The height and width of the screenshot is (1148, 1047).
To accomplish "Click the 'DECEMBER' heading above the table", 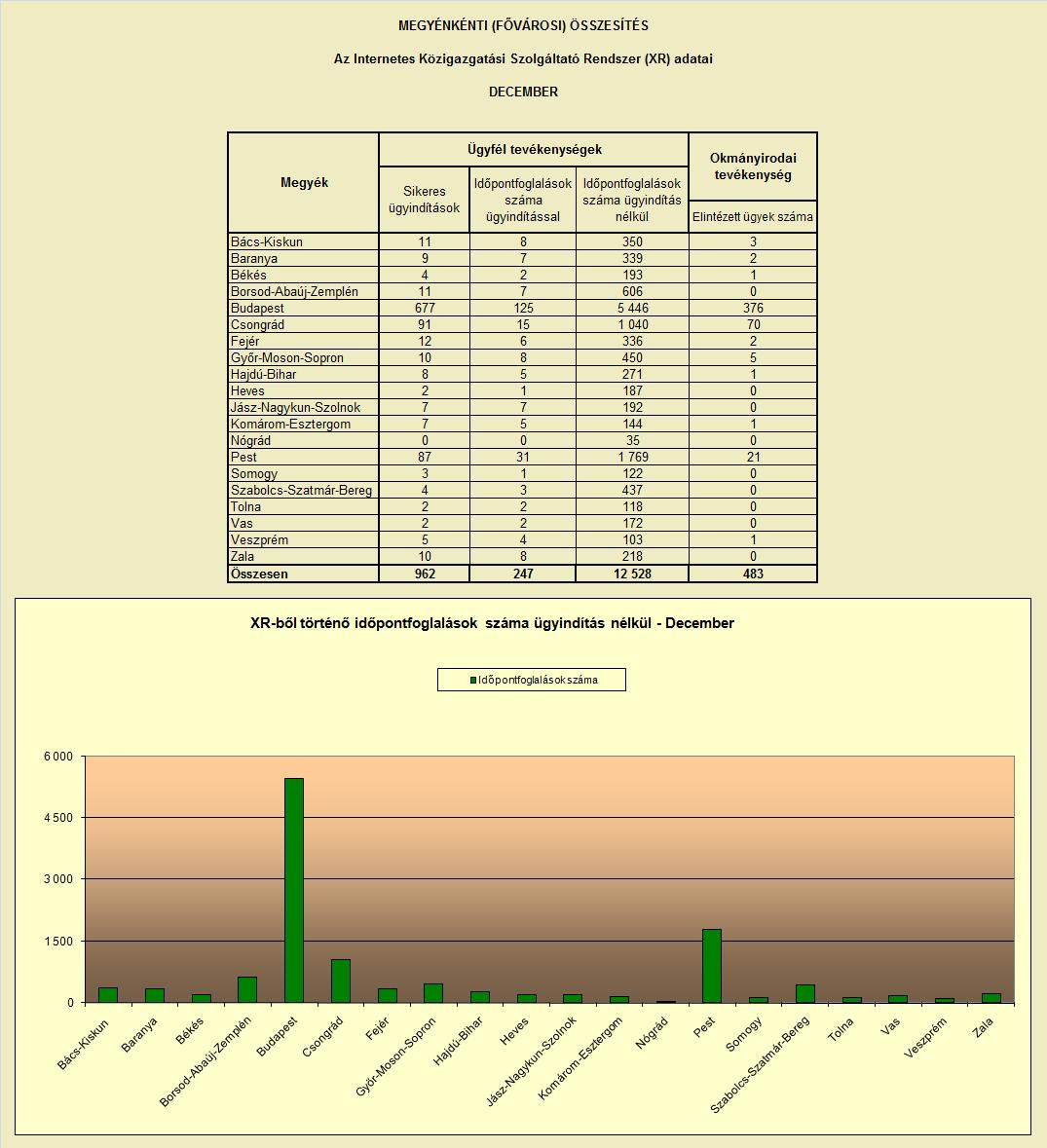I will point(524,92).
